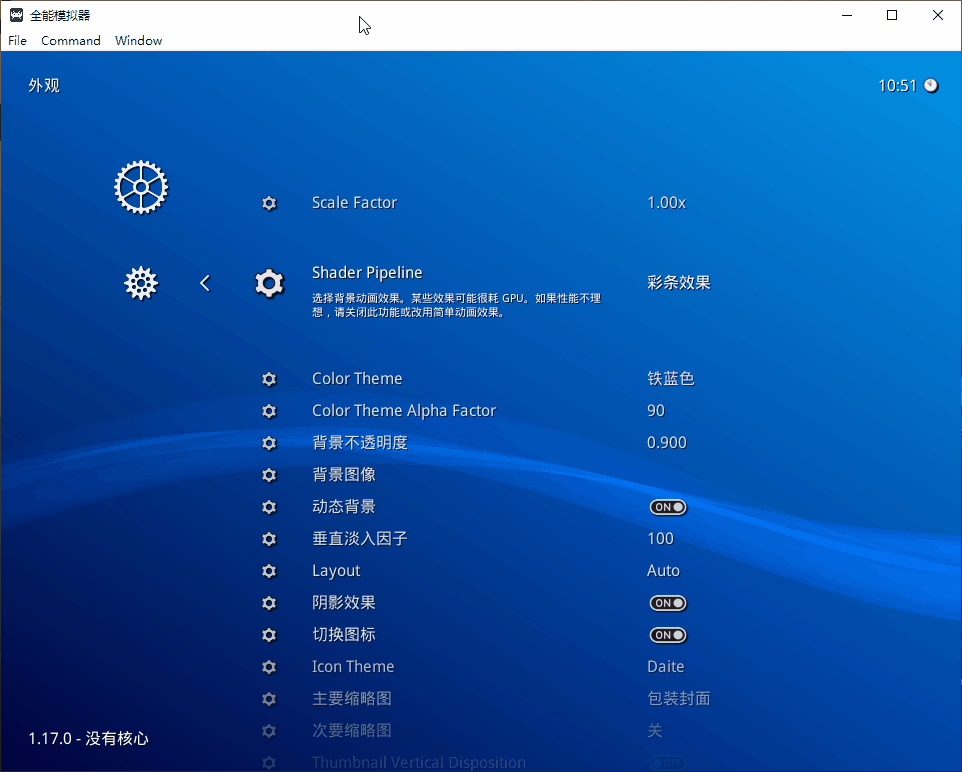Select the 主要缩略图 setting label
The image size is (962, 772).
[x=352, y=698]
